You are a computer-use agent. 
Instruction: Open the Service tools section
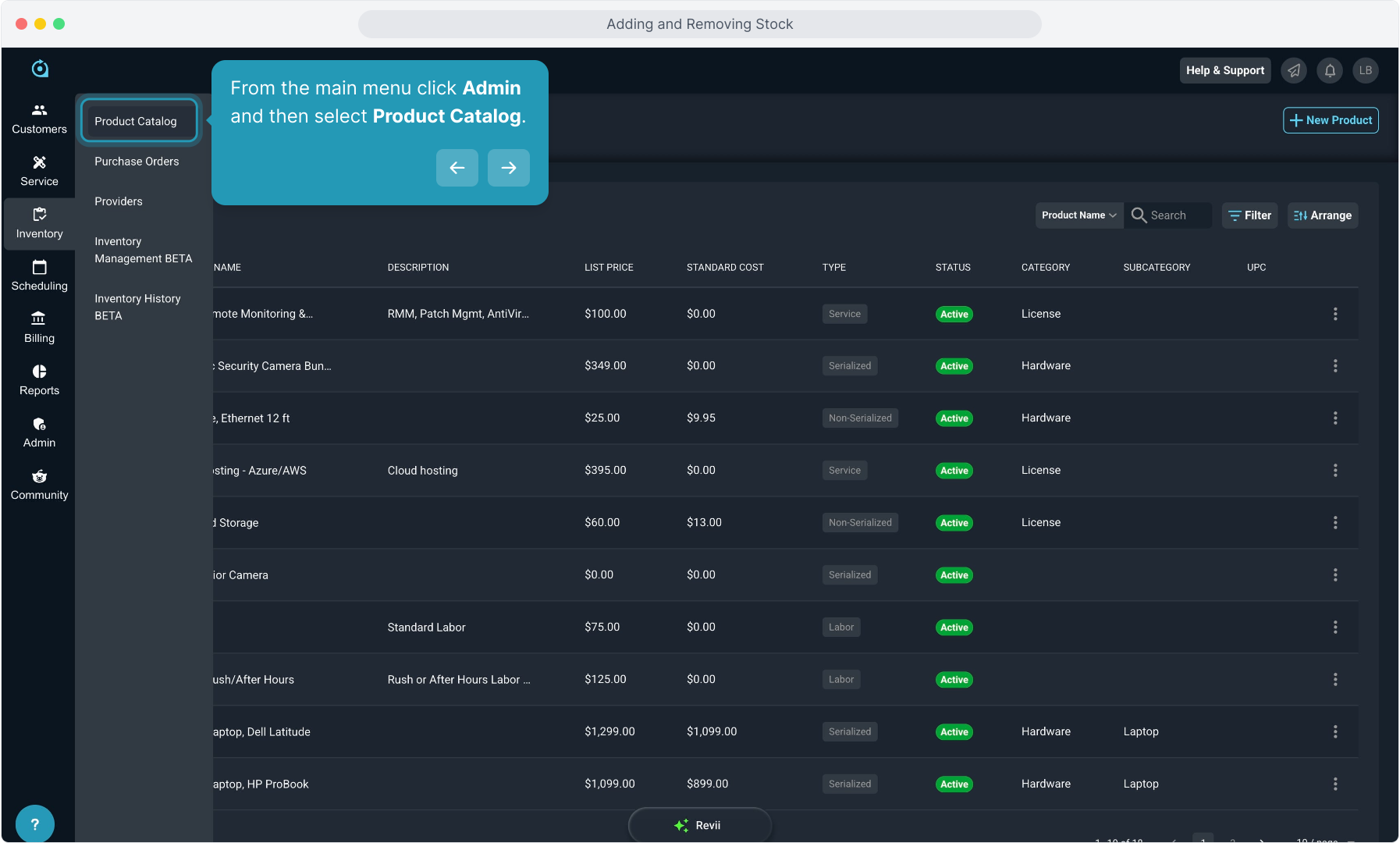tap(39, 171)
